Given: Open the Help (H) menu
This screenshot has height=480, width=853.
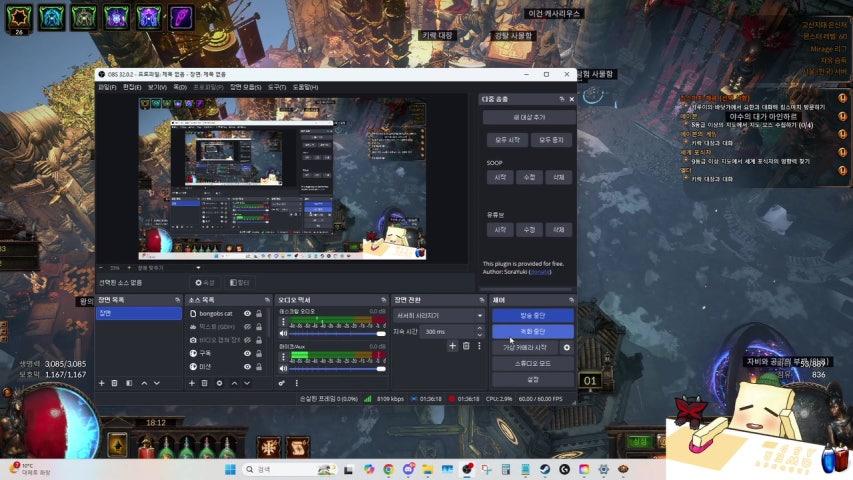Looking at the screenshot, I should point(305,87).
